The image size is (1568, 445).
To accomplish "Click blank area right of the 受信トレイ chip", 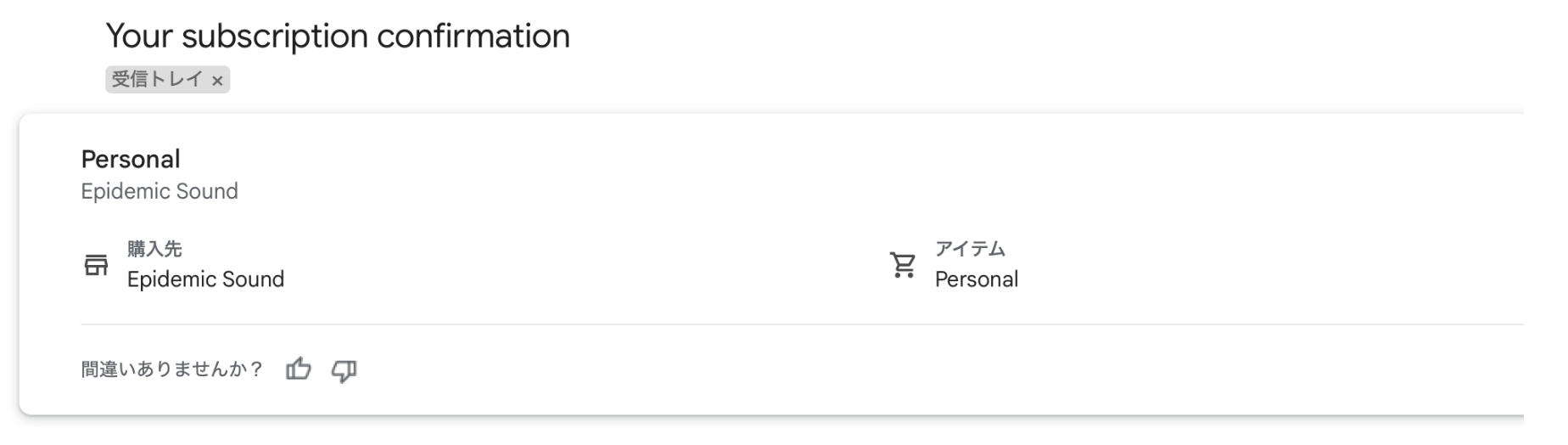I will [594, 80].
